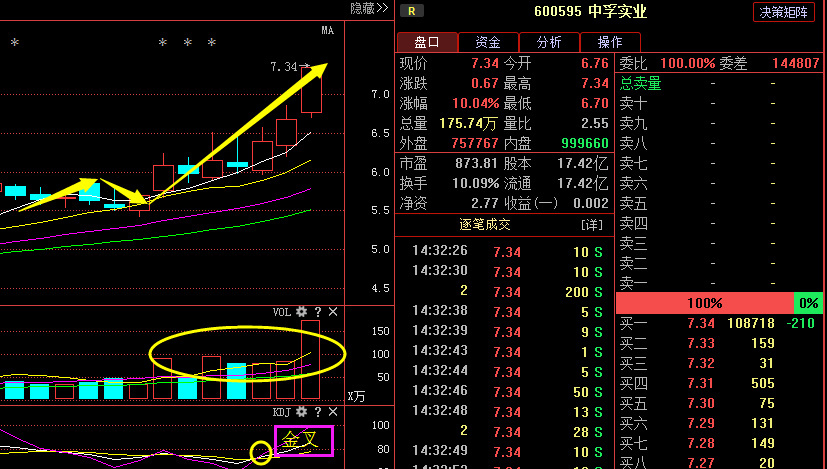Click the R badge icon
The width and height of the screenshot is (827, 469).
pyautogui.click(x=411, y=11)
